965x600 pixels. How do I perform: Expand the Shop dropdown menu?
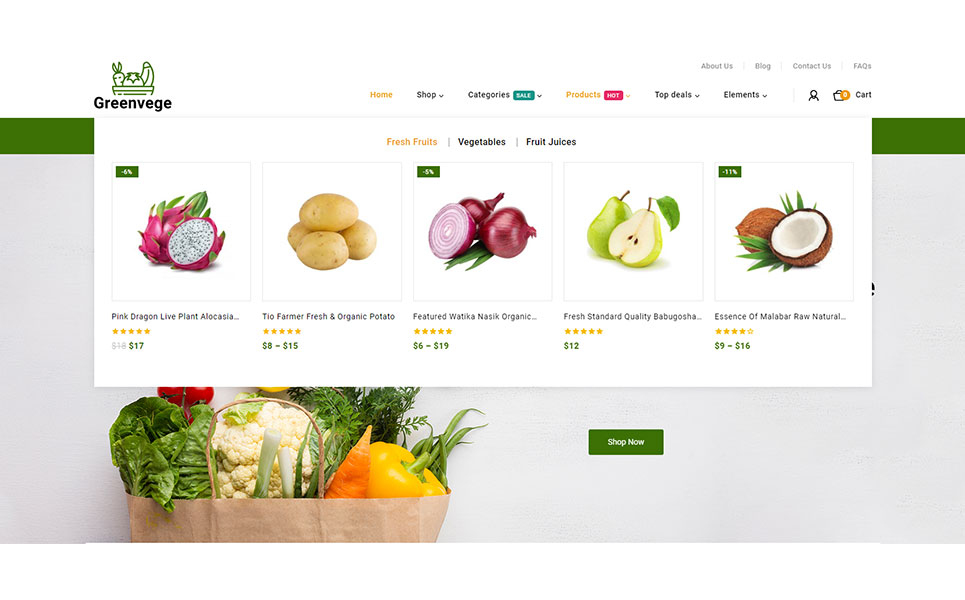430,95
